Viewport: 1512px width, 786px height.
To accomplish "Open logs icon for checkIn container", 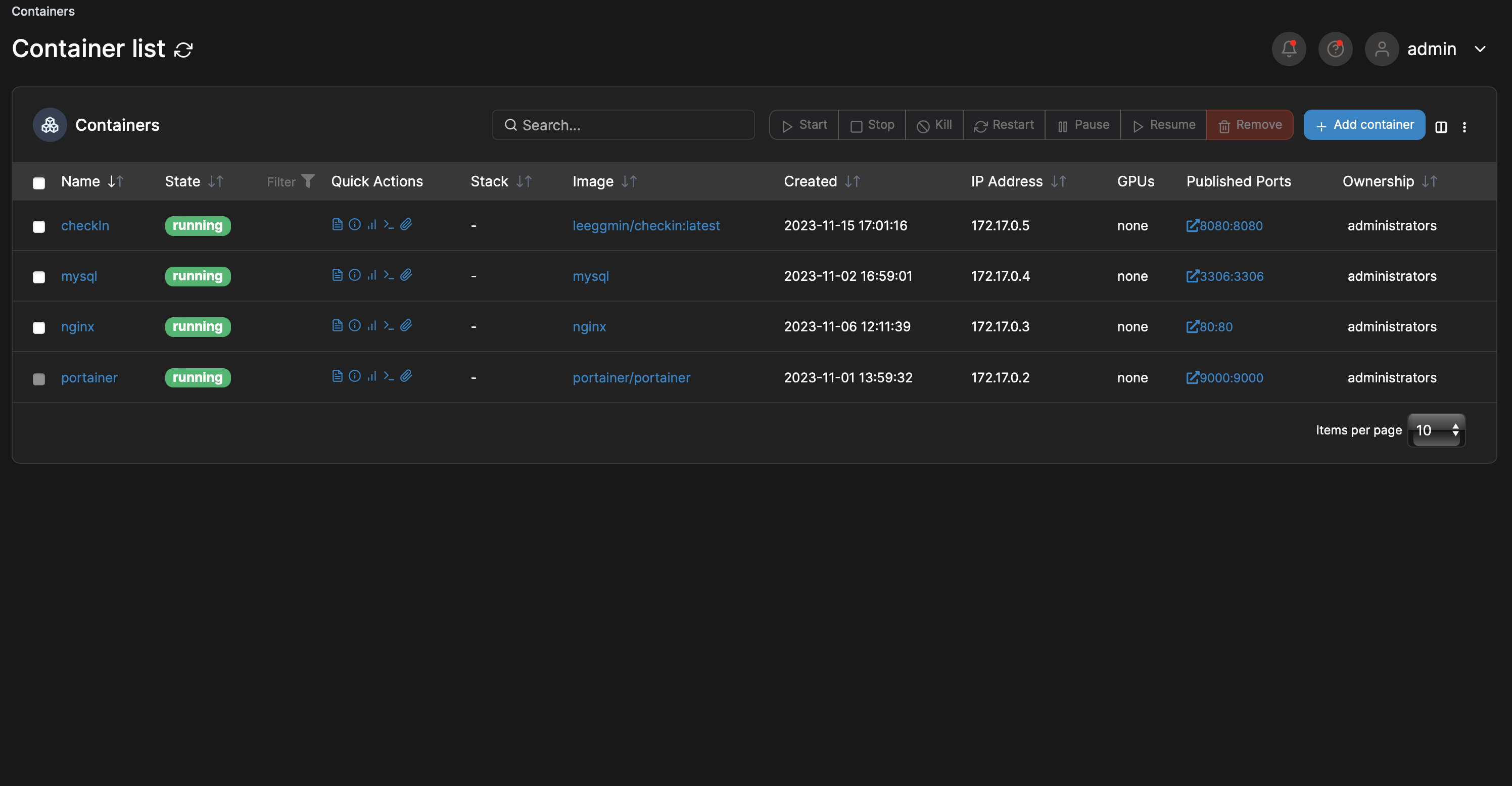I will coord(337,225).
